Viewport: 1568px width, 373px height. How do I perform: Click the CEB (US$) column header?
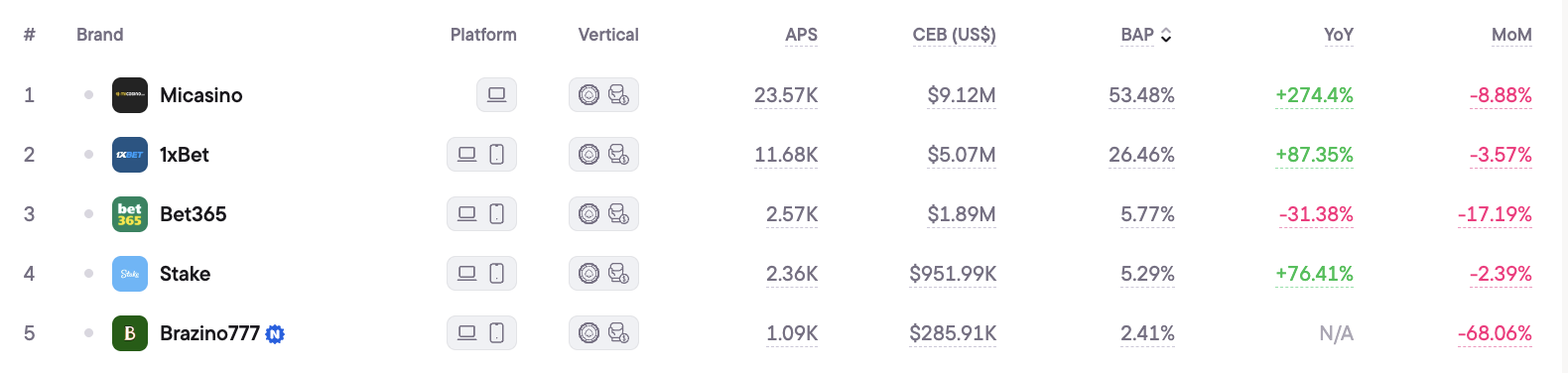954,35
